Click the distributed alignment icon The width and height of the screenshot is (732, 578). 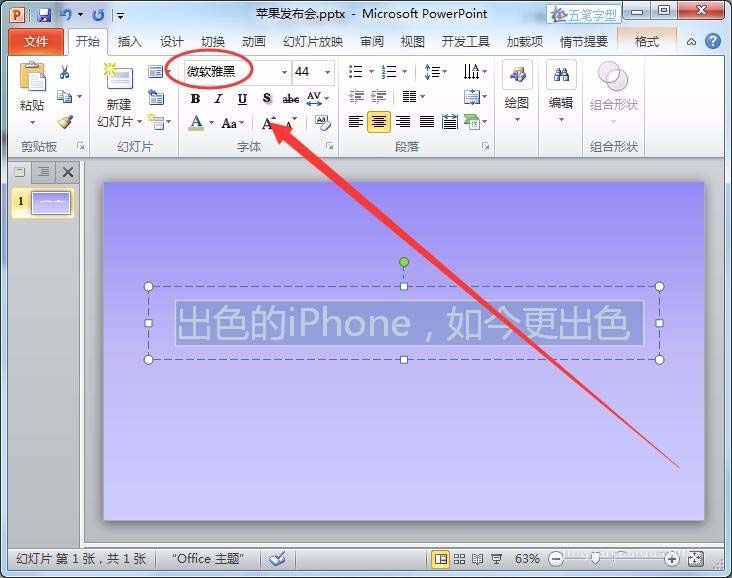tap(450, 122)
